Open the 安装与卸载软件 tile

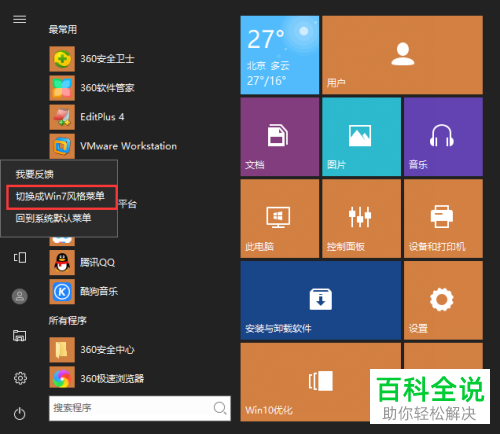click(x=321, y=300)
